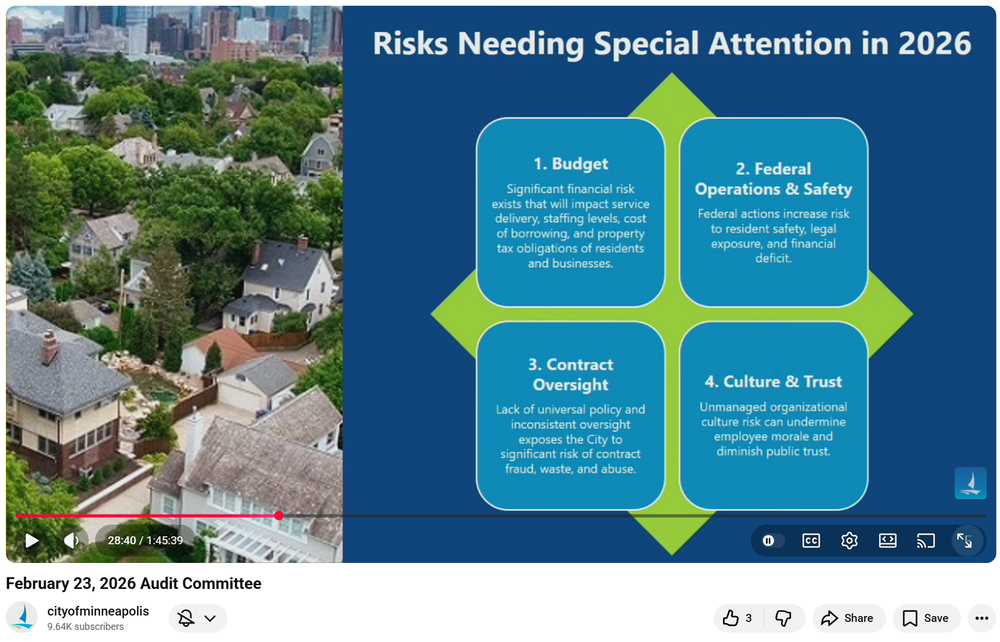This screenshot has width=1000, height=642.
Task: Click the red progress bar scrubber handle
Action: click(x=279, y=516)
